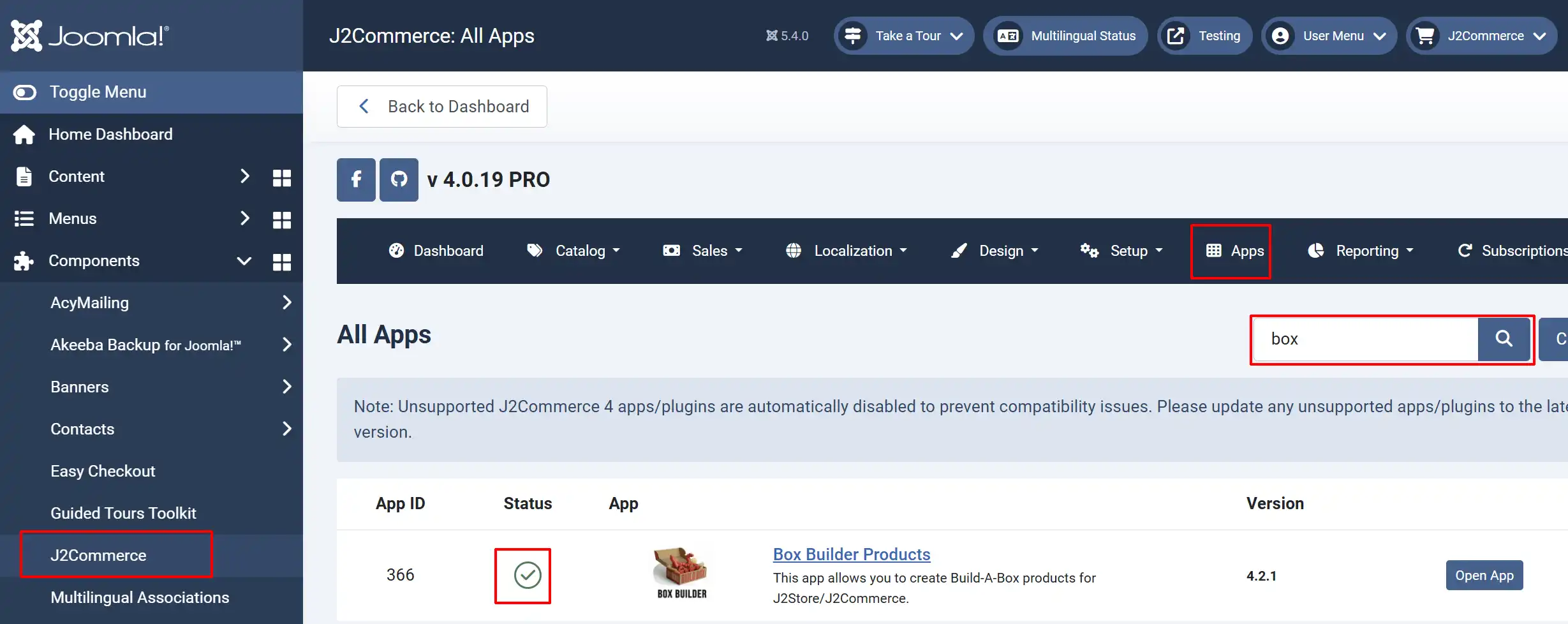Open the Catalog navigation menu
Image resolution: width=1568 pixels, height=624 pixels.
(573, 251)
